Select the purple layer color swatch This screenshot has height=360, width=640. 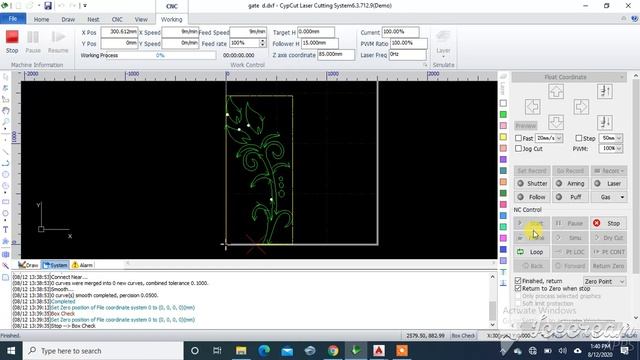pos(503,159)
